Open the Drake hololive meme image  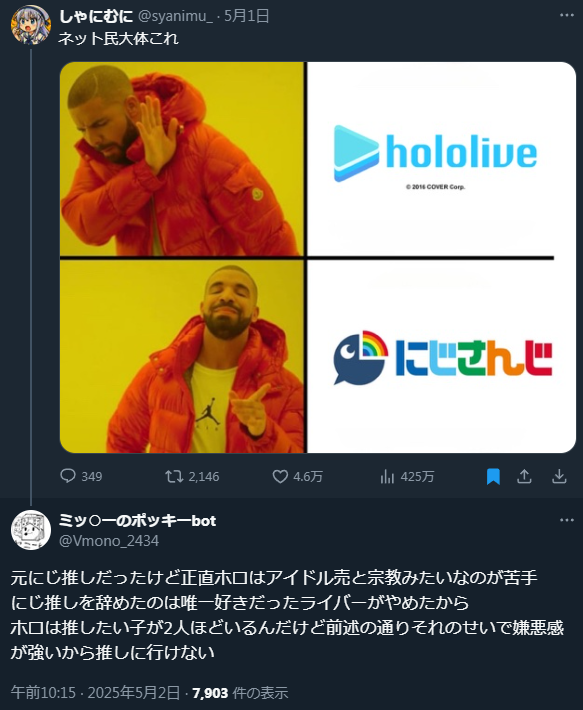(318, 257)
